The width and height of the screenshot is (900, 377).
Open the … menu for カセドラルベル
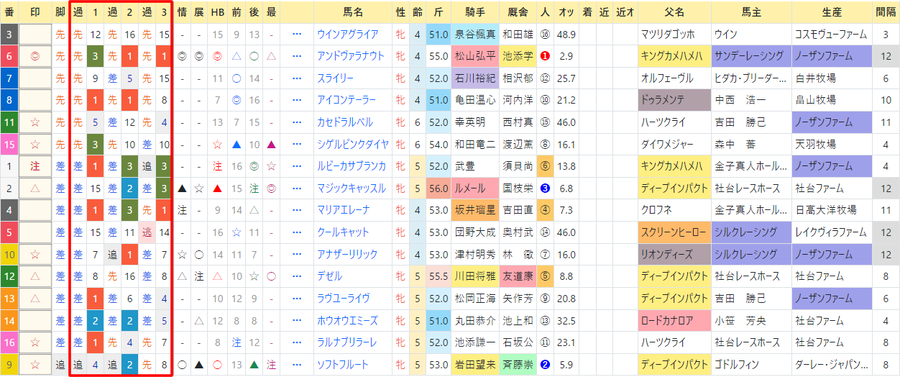click(297, 122)
